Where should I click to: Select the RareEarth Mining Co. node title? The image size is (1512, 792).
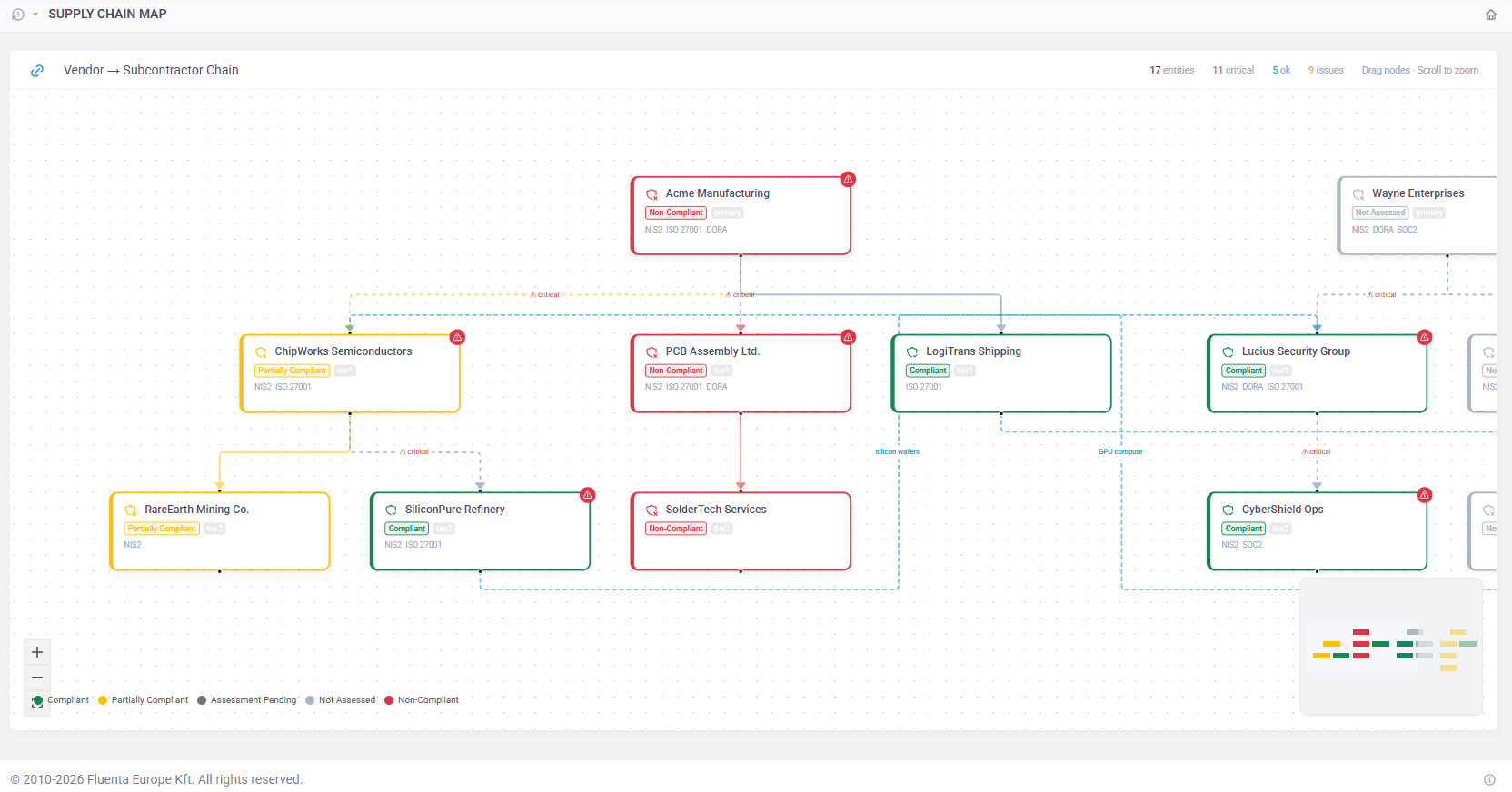(x=196, y=510)
